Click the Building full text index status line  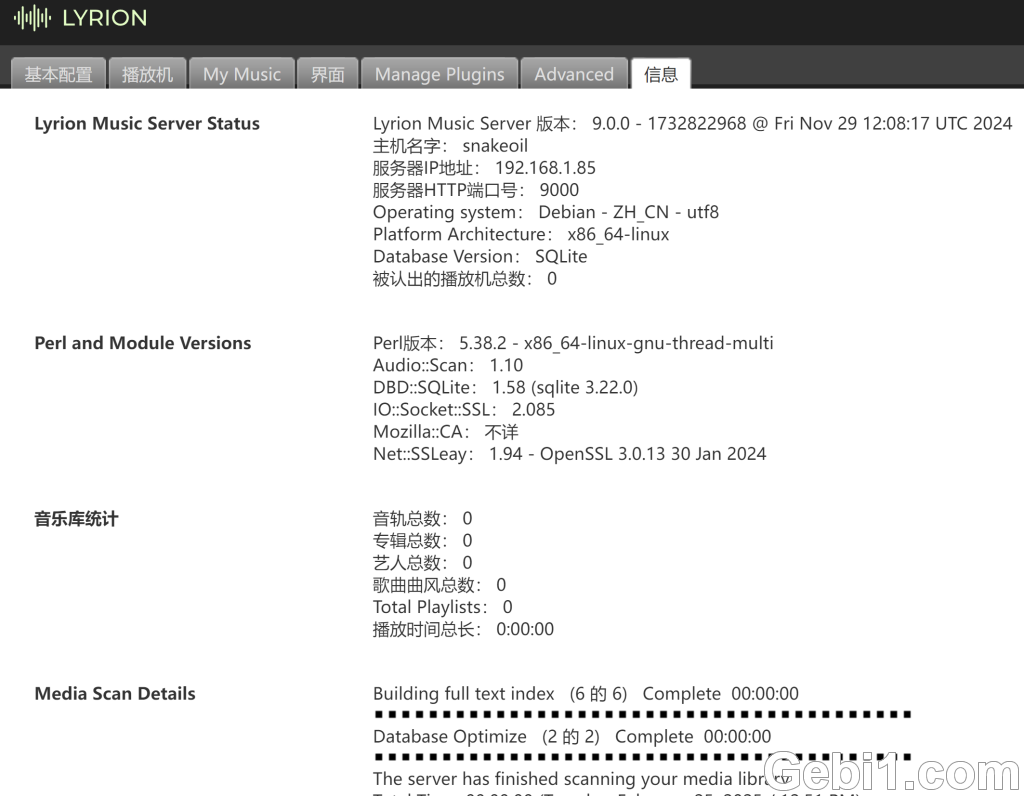tap(586, 693)
